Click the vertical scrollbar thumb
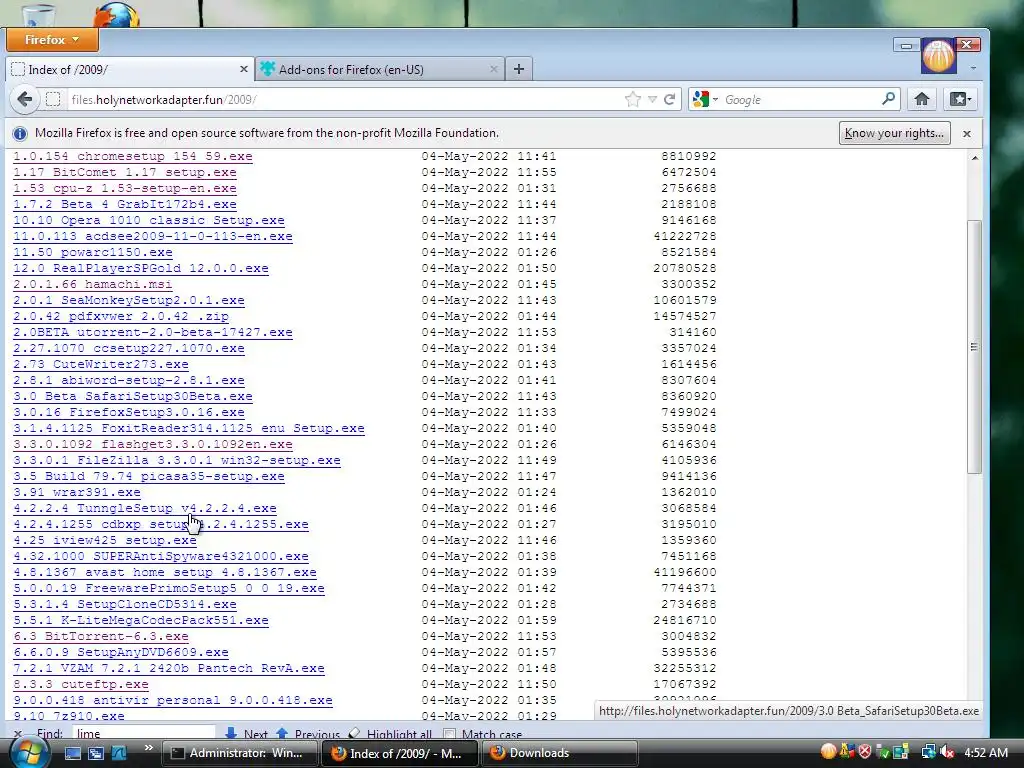This screenshot has height=768, width=1024. (x=974, y=347)
